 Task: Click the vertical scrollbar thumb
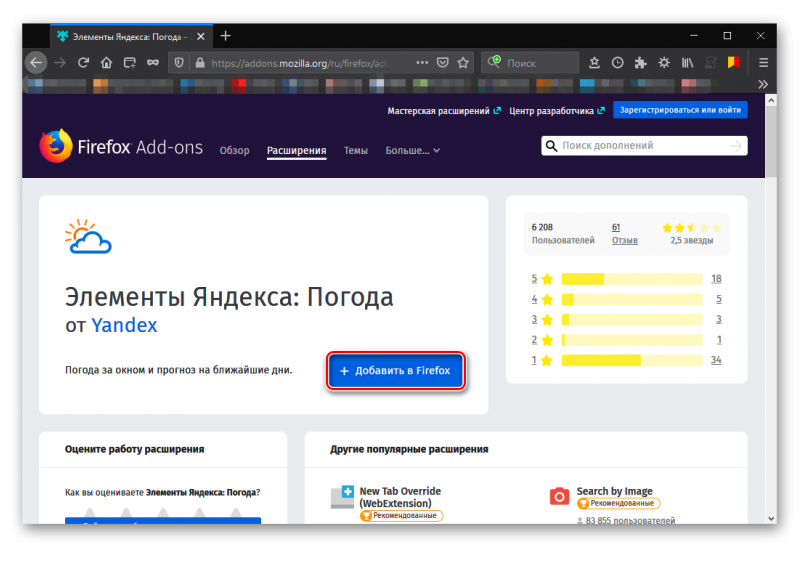(x=771, y=142)
